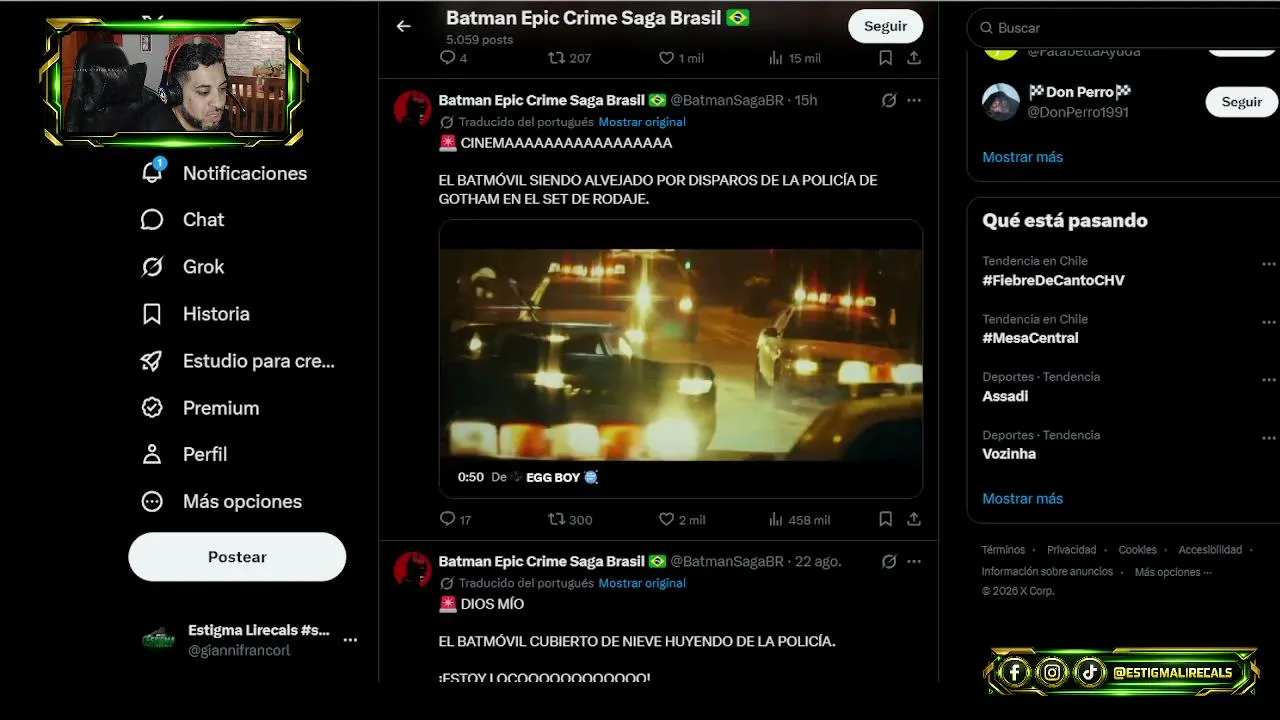1280x720 pixels.
Task: Repost the post with 300 reposts
Action: pyautogui.click(x=556, y=519)
